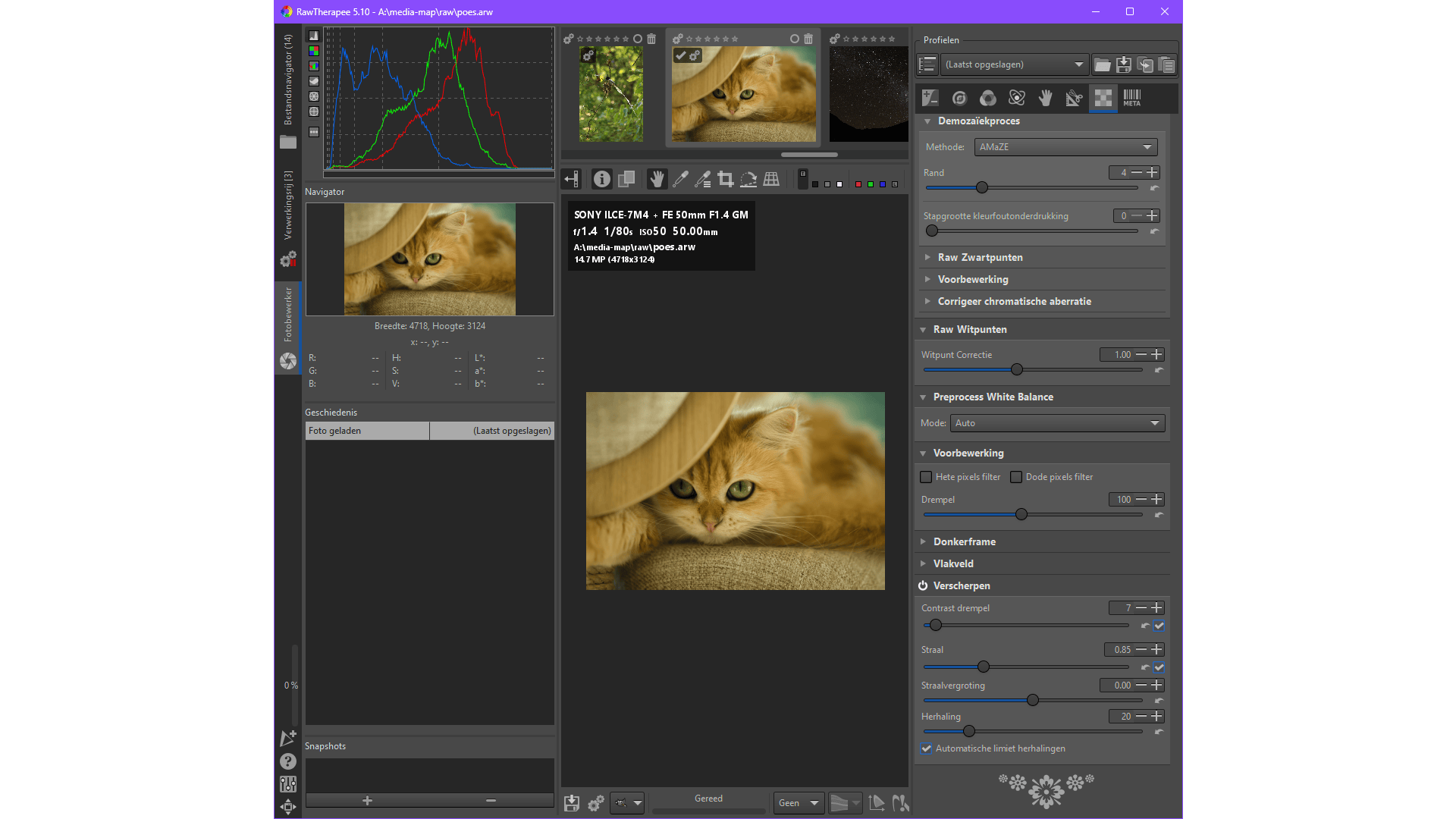Enable Hete pixels filter checkbox
Image resolution: width=1456 pixels, height=819 pixels.
[926, 477]
